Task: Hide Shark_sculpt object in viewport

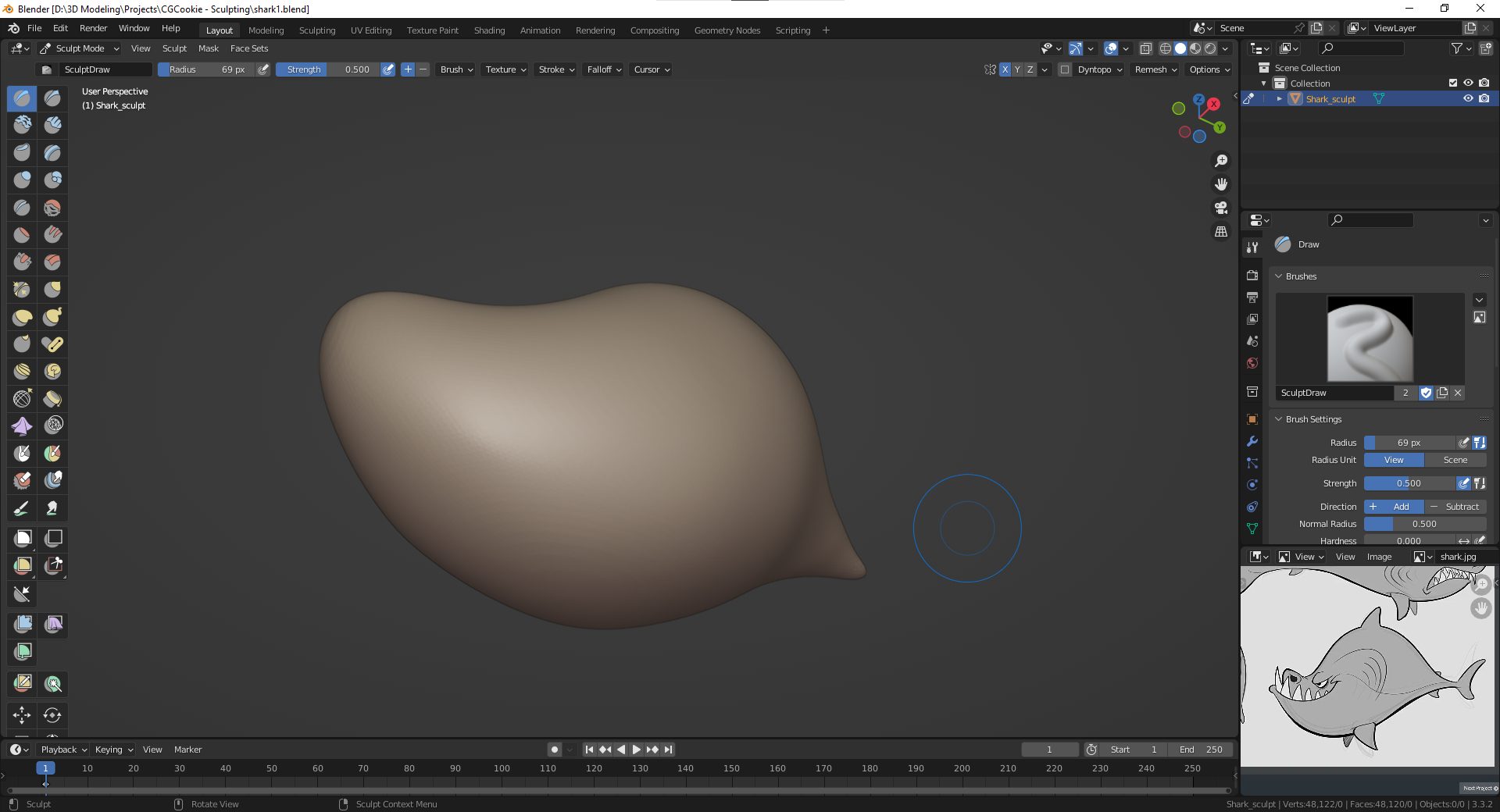Action: point(1468,99)
